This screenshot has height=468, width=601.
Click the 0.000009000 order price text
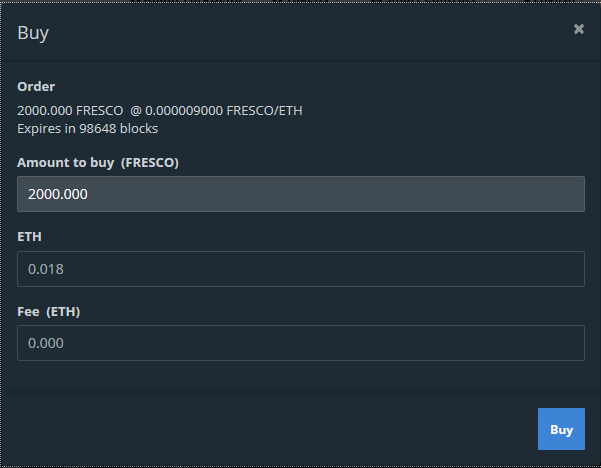click(185, 110)
